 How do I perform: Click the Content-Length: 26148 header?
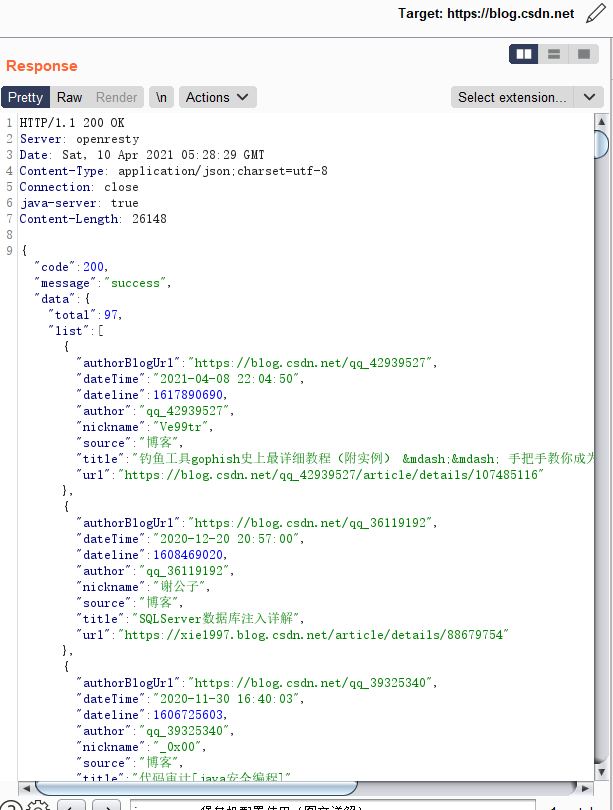(x=93, y=219)
